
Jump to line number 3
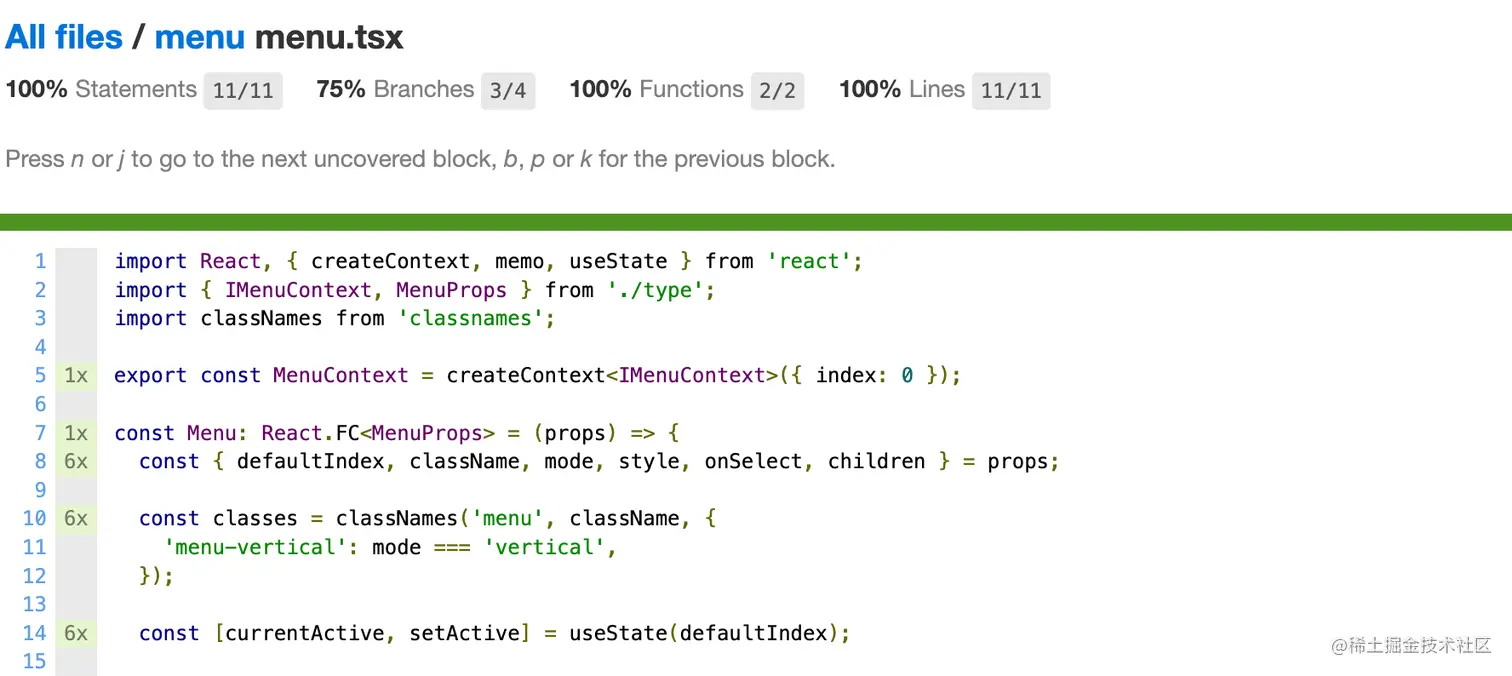[x=40, y=318]
